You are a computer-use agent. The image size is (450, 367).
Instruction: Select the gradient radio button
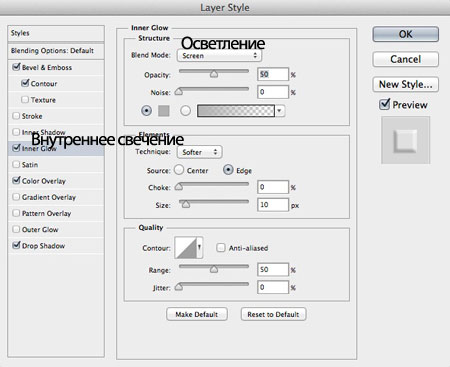coord(185,111)
